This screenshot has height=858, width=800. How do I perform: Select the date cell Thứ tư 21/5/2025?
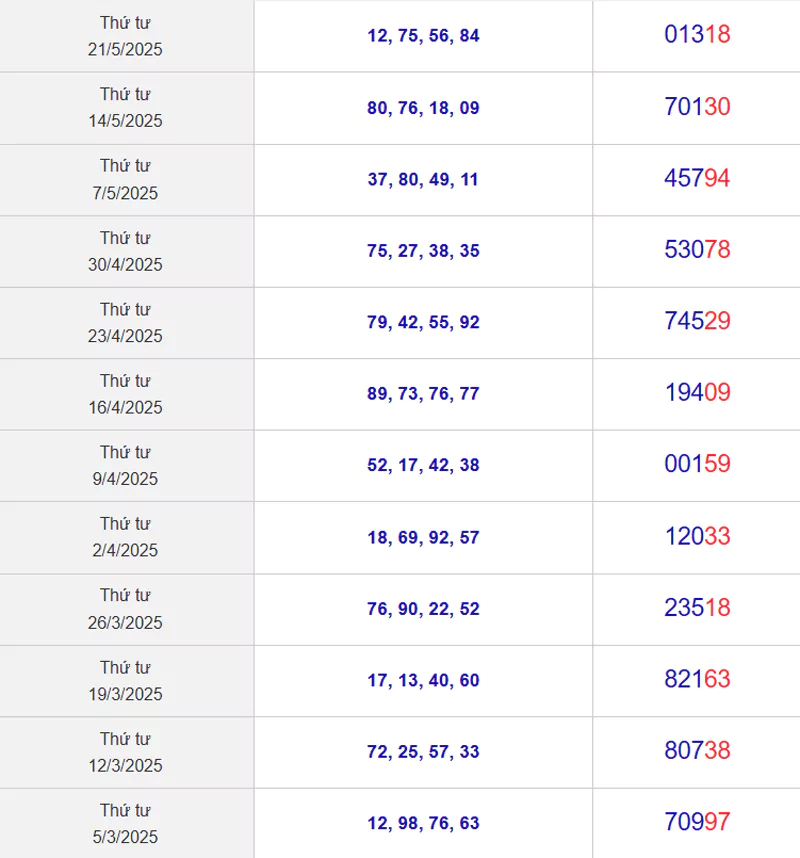[x=125, y=36]
